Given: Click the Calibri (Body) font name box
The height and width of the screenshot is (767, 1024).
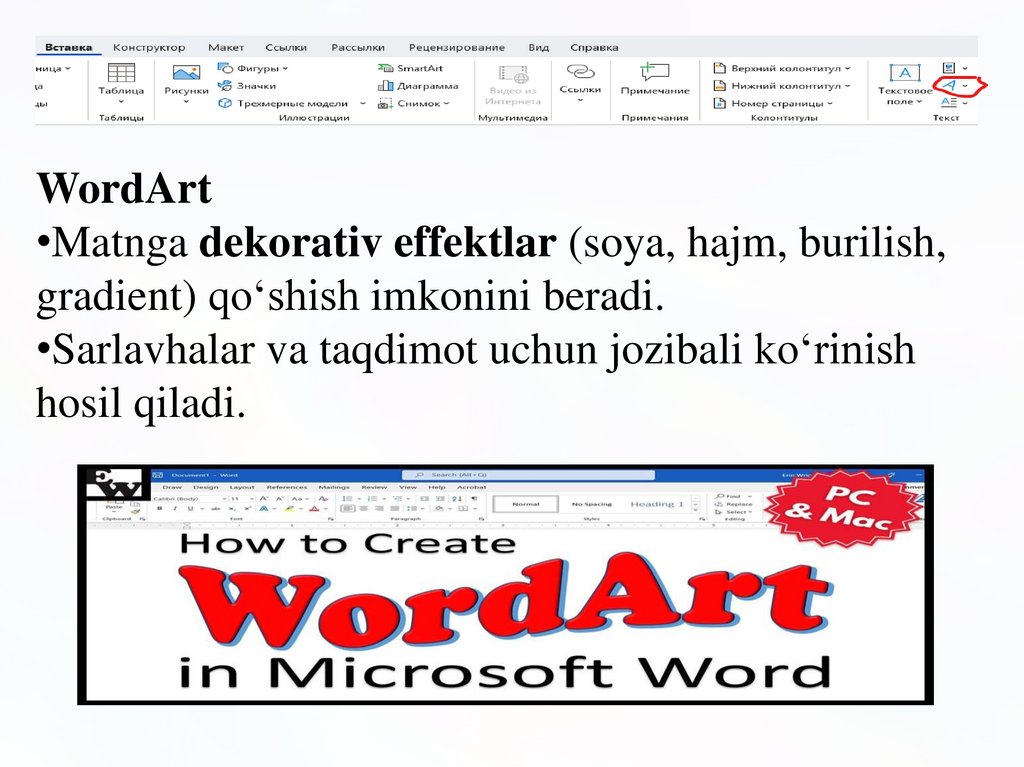Looking at the screenshot, I should [189, 498].
